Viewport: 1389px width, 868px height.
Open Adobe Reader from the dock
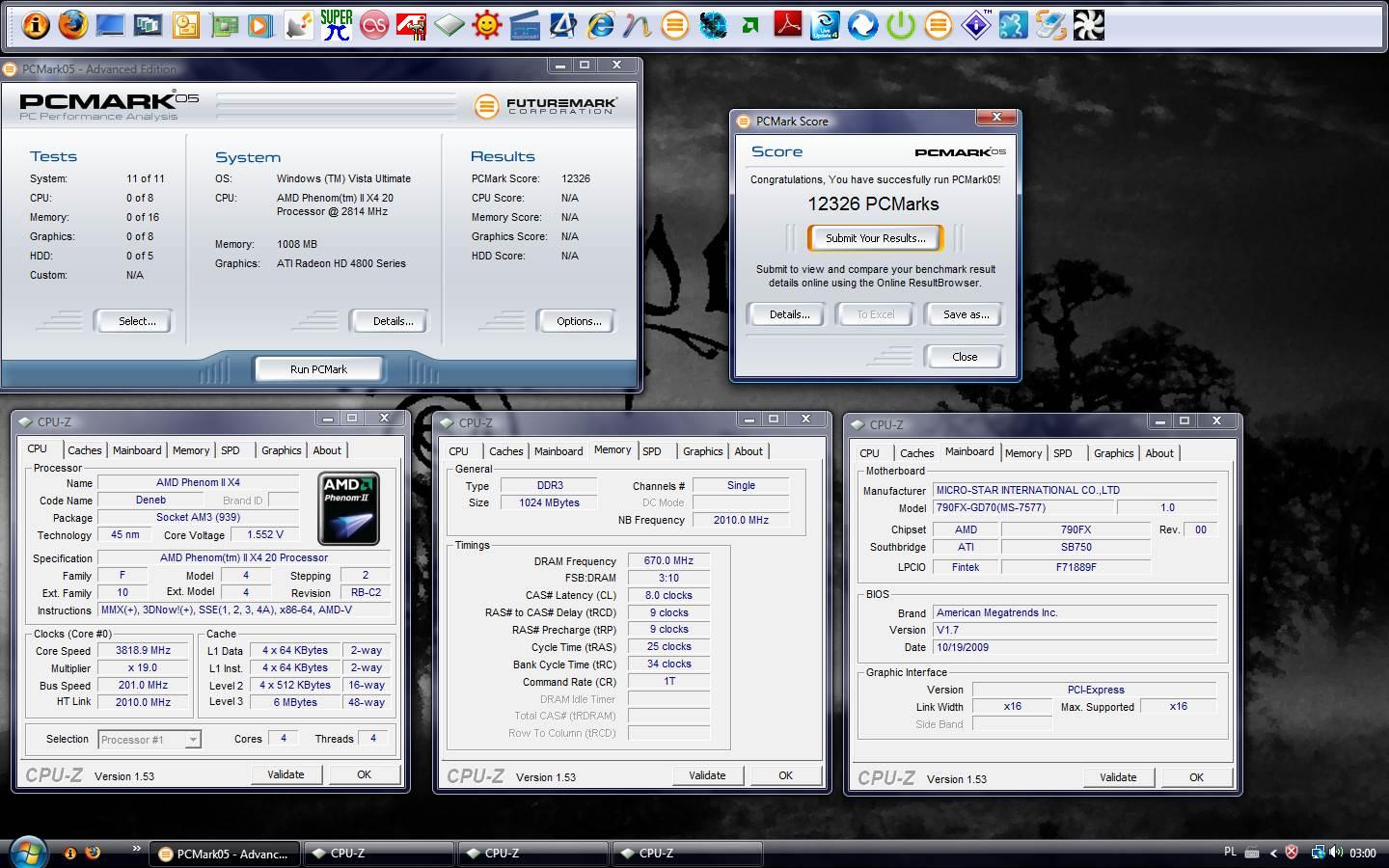pyautogui.click(x=788, y=25)
